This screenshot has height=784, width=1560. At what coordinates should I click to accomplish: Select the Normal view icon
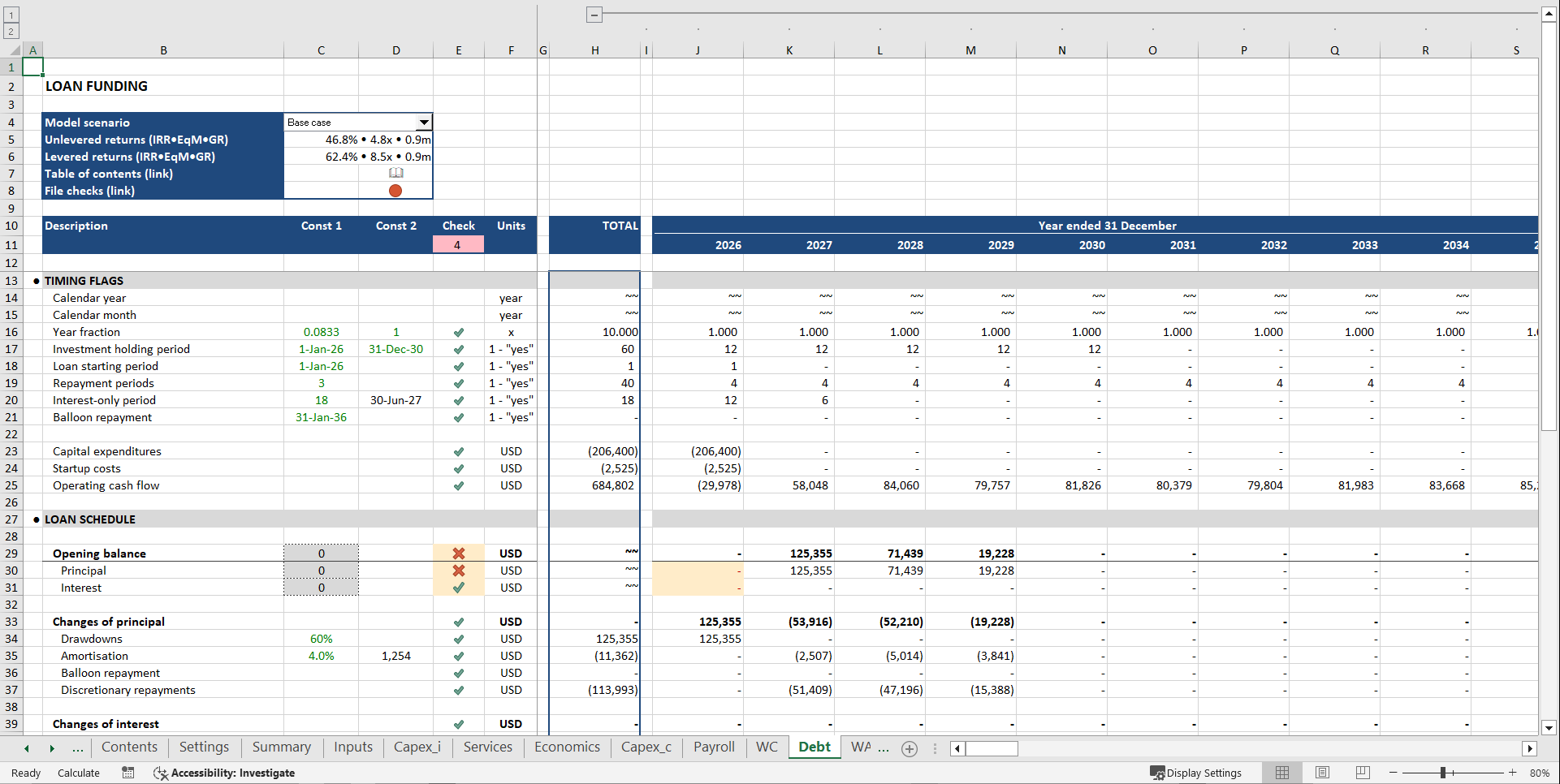1282,773
